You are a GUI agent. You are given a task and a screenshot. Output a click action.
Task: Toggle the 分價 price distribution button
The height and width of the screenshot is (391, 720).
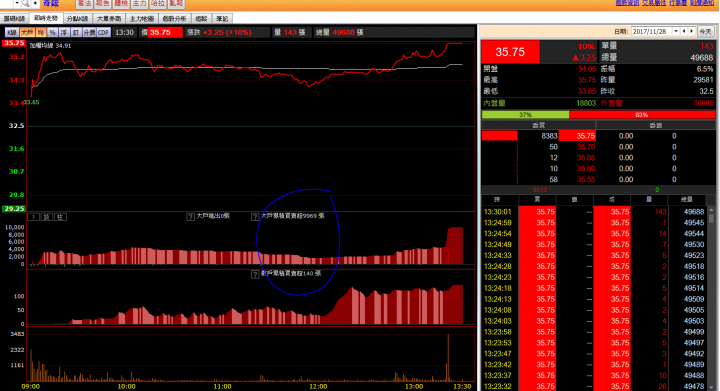pyautogui.click(x=89, y=33)
